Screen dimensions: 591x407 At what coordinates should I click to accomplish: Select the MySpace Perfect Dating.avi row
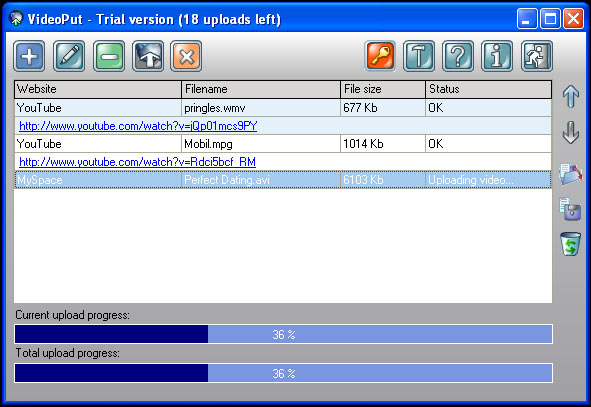(283, 180)
